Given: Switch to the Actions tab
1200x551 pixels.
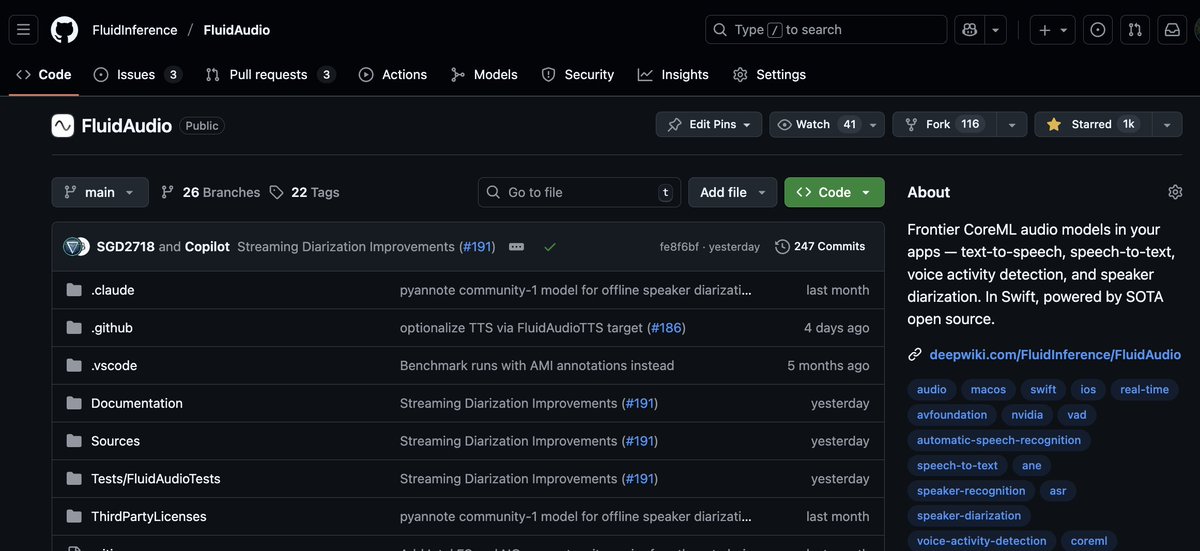Looking at the screenshot, I should (x=393, y=75).
